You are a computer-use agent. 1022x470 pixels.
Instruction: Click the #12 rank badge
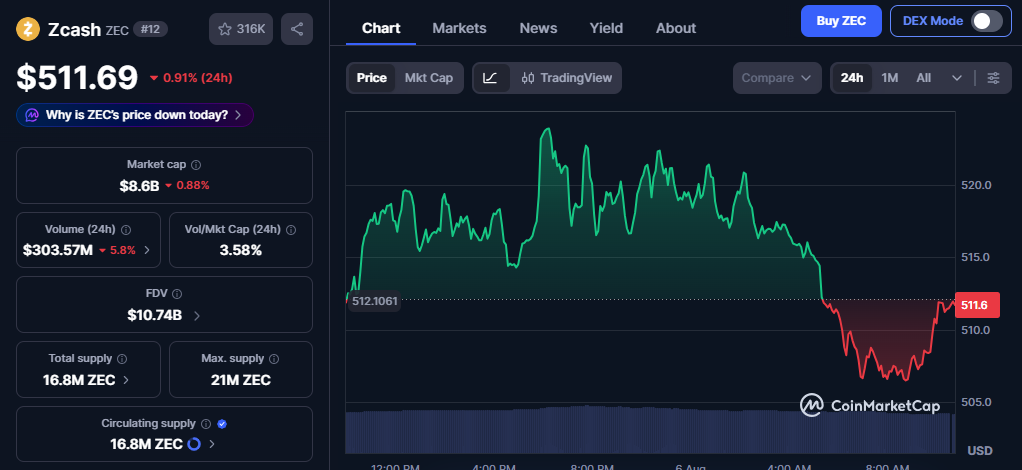[x=150, y=29]
